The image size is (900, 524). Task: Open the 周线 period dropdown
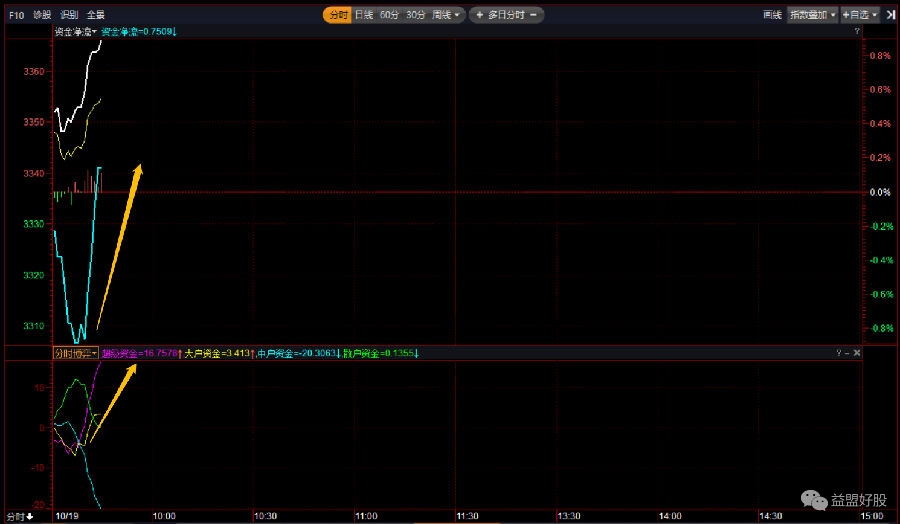446,15
